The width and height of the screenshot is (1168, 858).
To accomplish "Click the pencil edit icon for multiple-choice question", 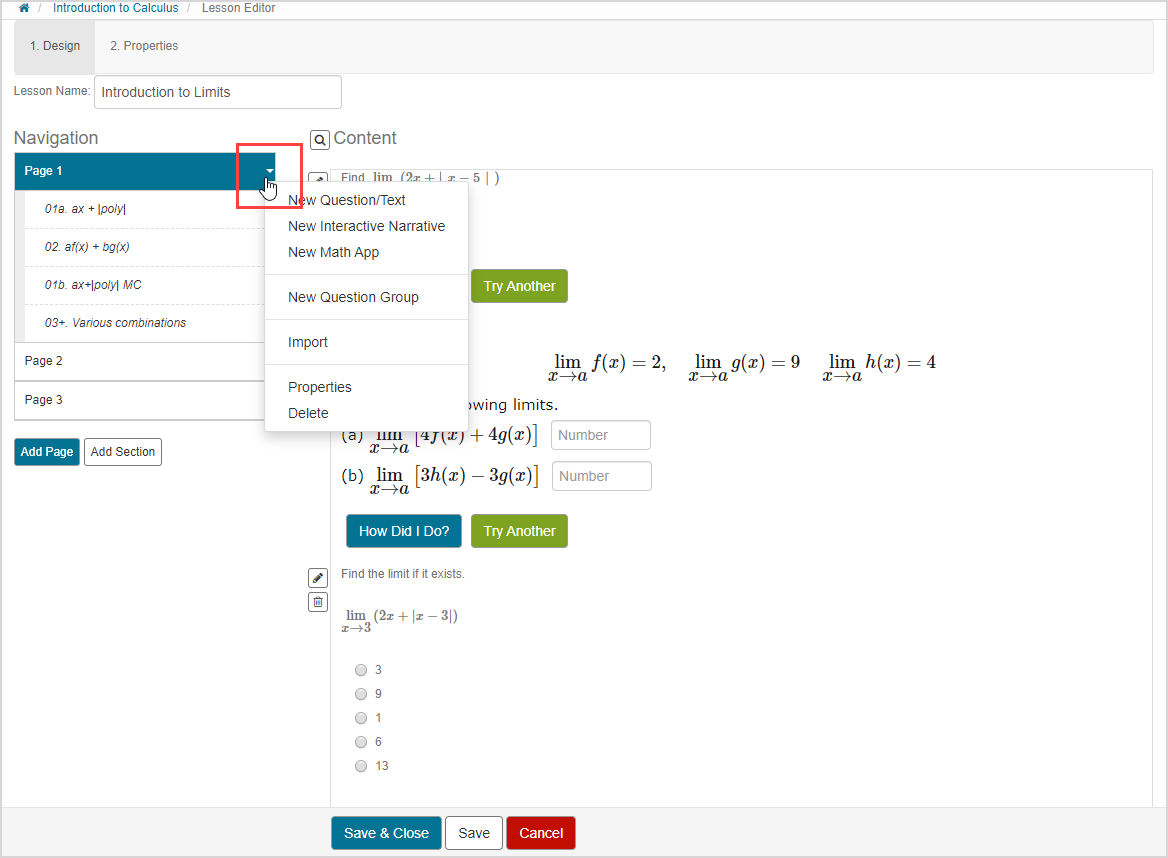I will [318, 578].
